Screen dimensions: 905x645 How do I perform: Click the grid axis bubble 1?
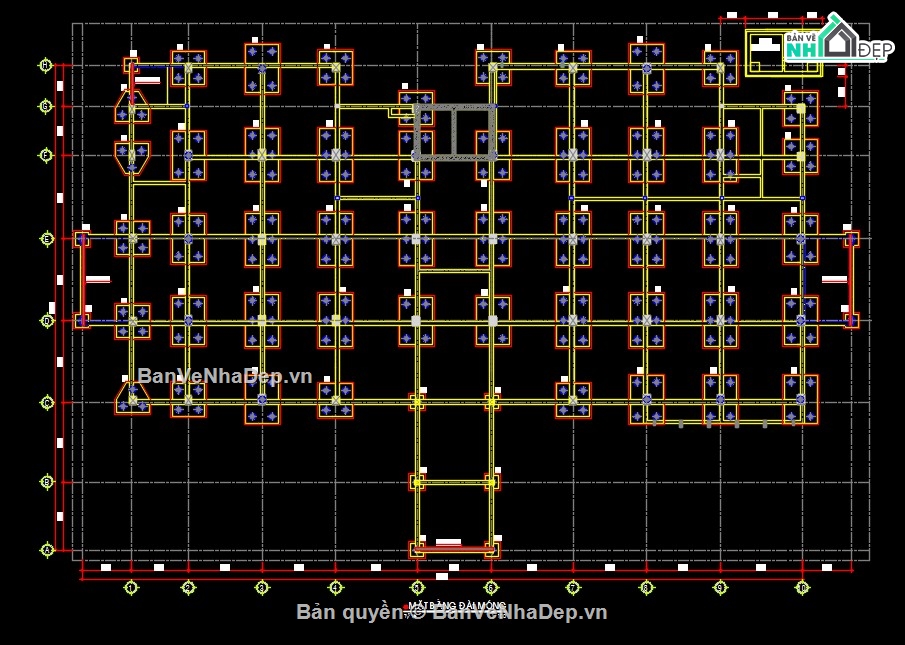click(x=131, y=588)
